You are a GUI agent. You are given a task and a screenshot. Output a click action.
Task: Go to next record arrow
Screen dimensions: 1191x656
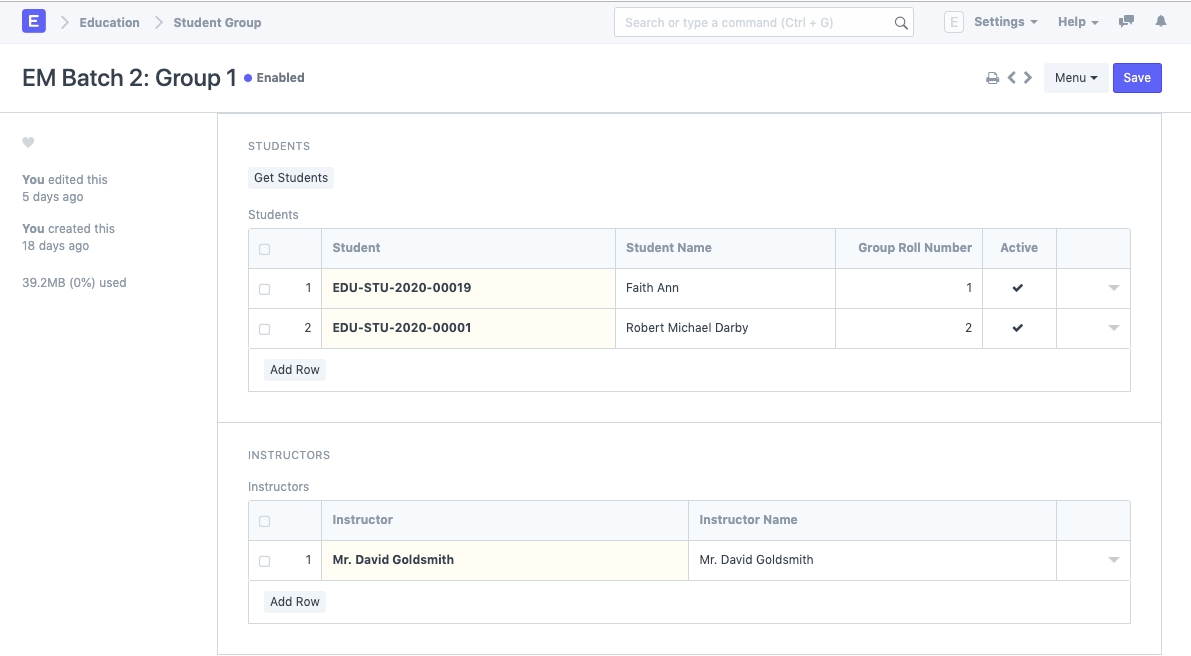pos(1028,78)
